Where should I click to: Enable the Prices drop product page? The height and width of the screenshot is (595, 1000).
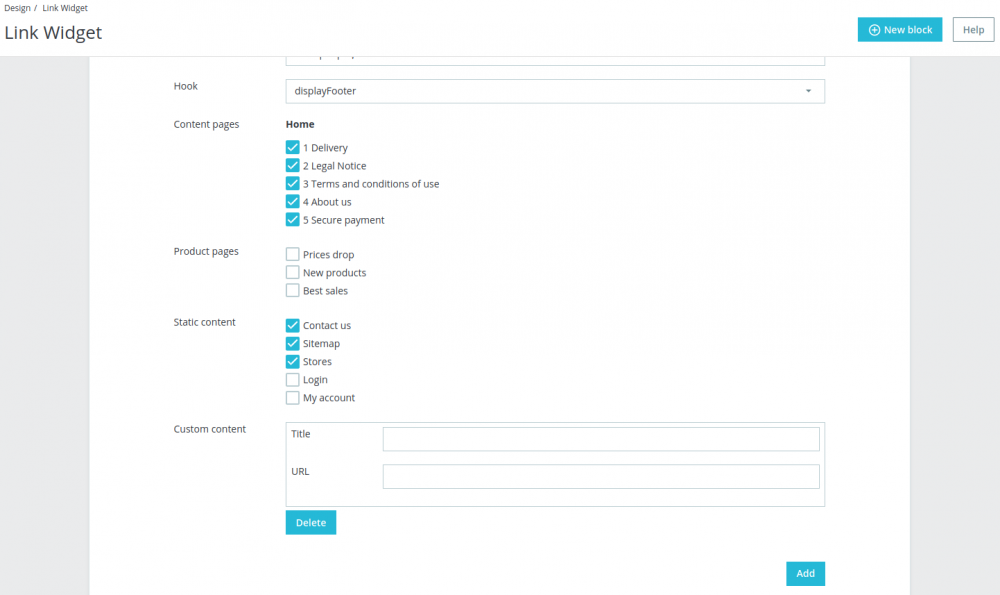pyautogui.click(x=292, y=254)
